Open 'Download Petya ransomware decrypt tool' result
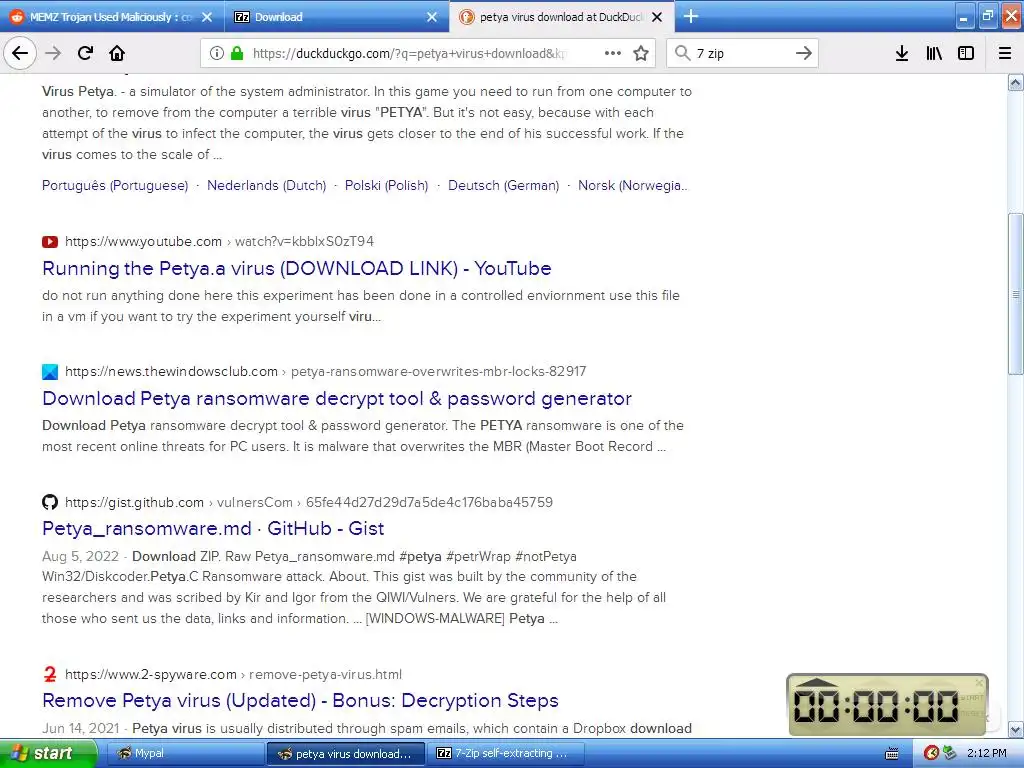Screen dimensions: 1024x768 [x=337, y=398]
